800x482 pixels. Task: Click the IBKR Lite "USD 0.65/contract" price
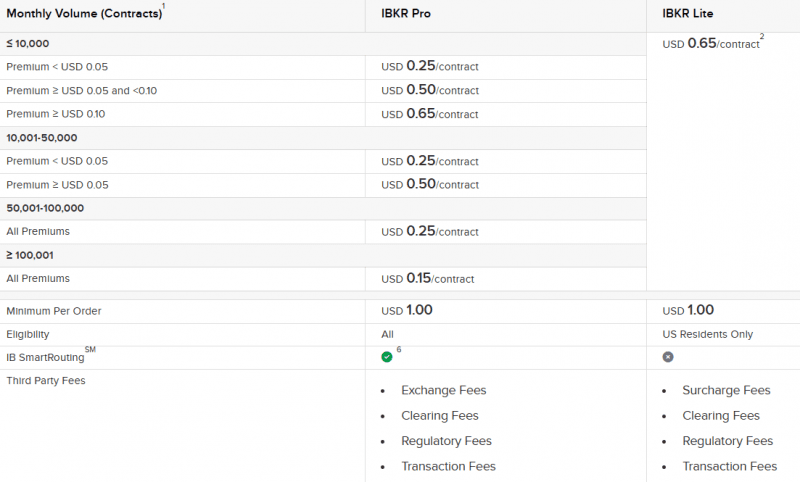(x=711, y=43)
